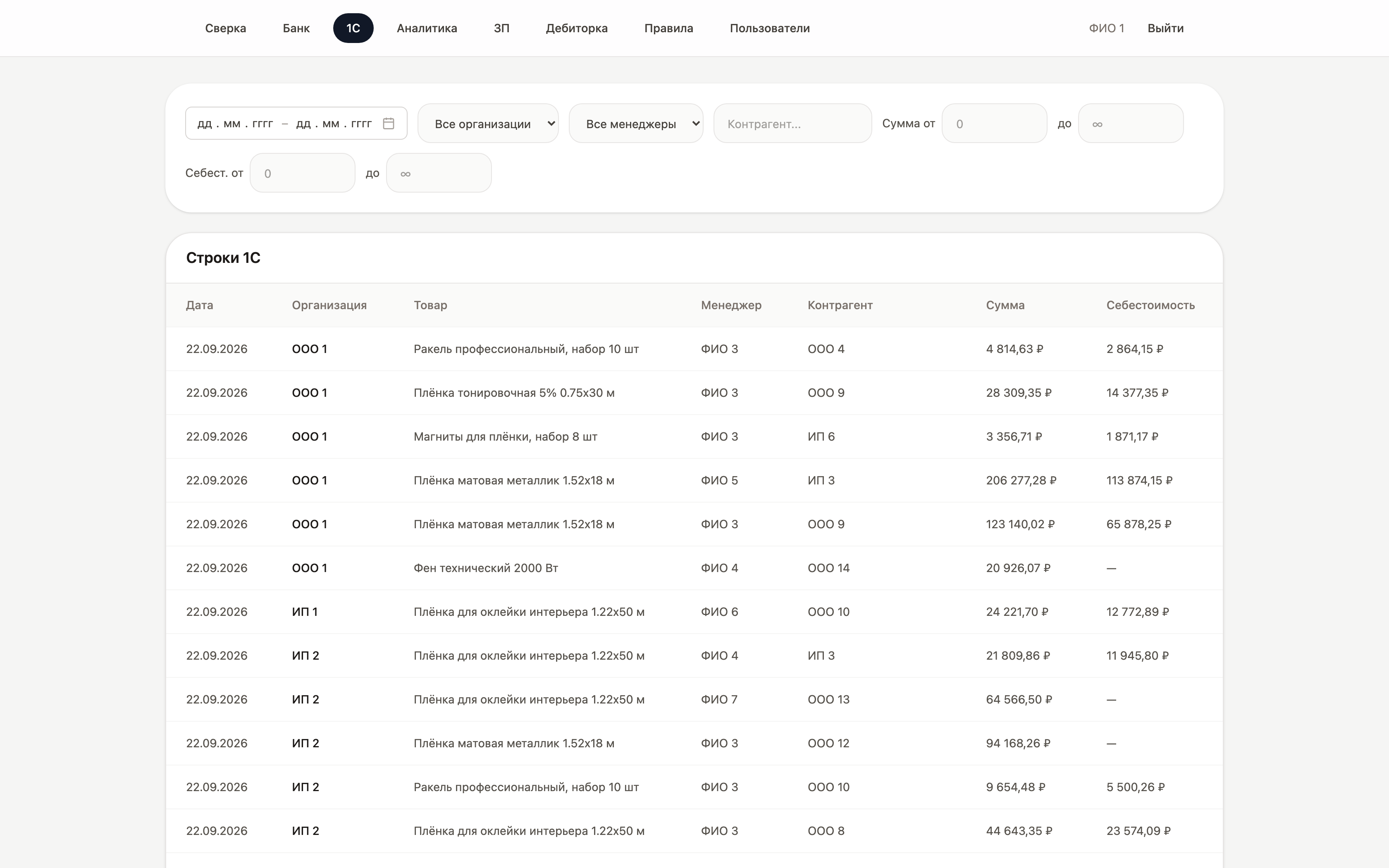Click the Фен технический 2000 Вт cell

(x=486, y=568)
